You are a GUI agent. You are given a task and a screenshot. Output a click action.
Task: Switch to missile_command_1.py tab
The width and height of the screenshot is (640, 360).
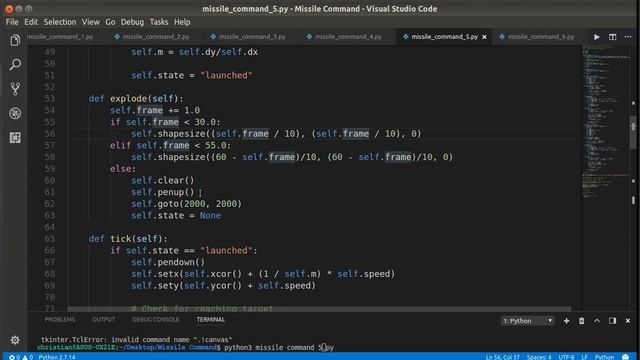point(60,37)
